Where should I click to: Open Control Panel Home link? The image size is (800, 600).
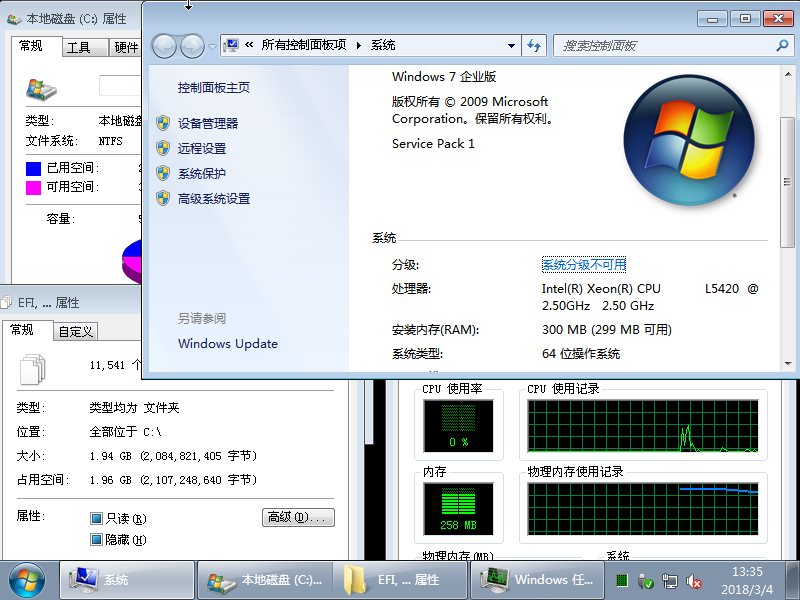click(214, 88)
